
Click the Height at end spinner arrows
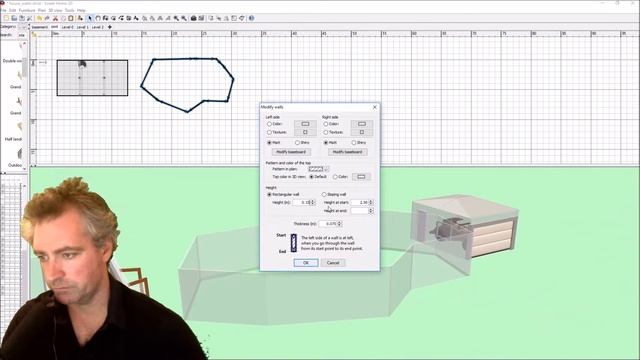click(x=371, y=211)
